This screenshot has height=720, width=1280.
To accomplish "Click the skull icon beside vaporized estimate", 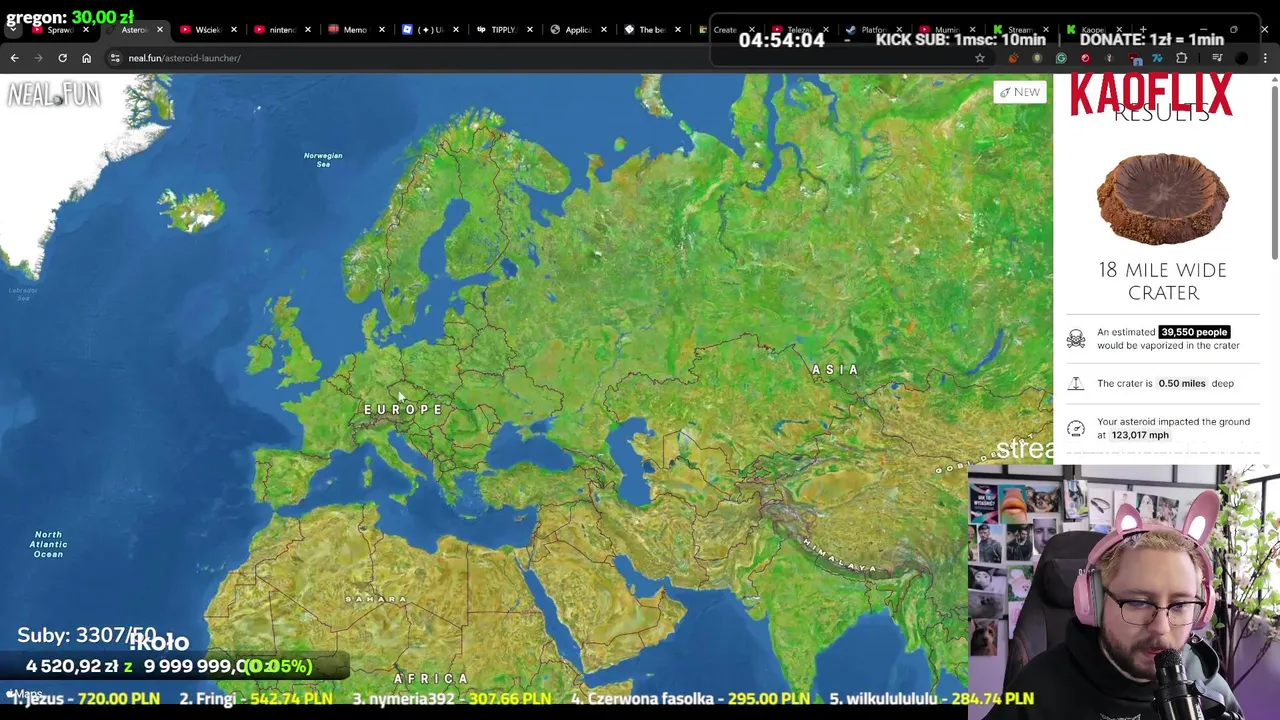I will pyautogui.click(x=1076, y=339).
